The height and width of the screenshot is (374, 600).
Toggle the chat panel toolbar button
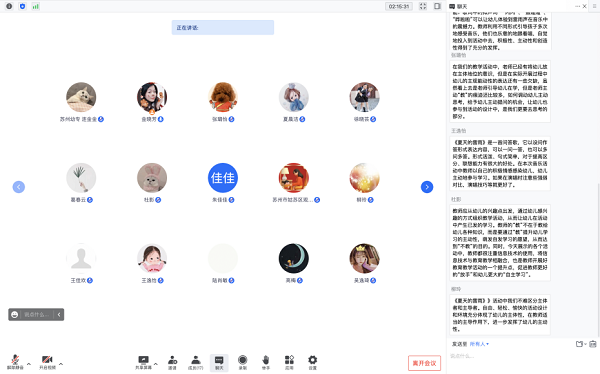point(219,362)
